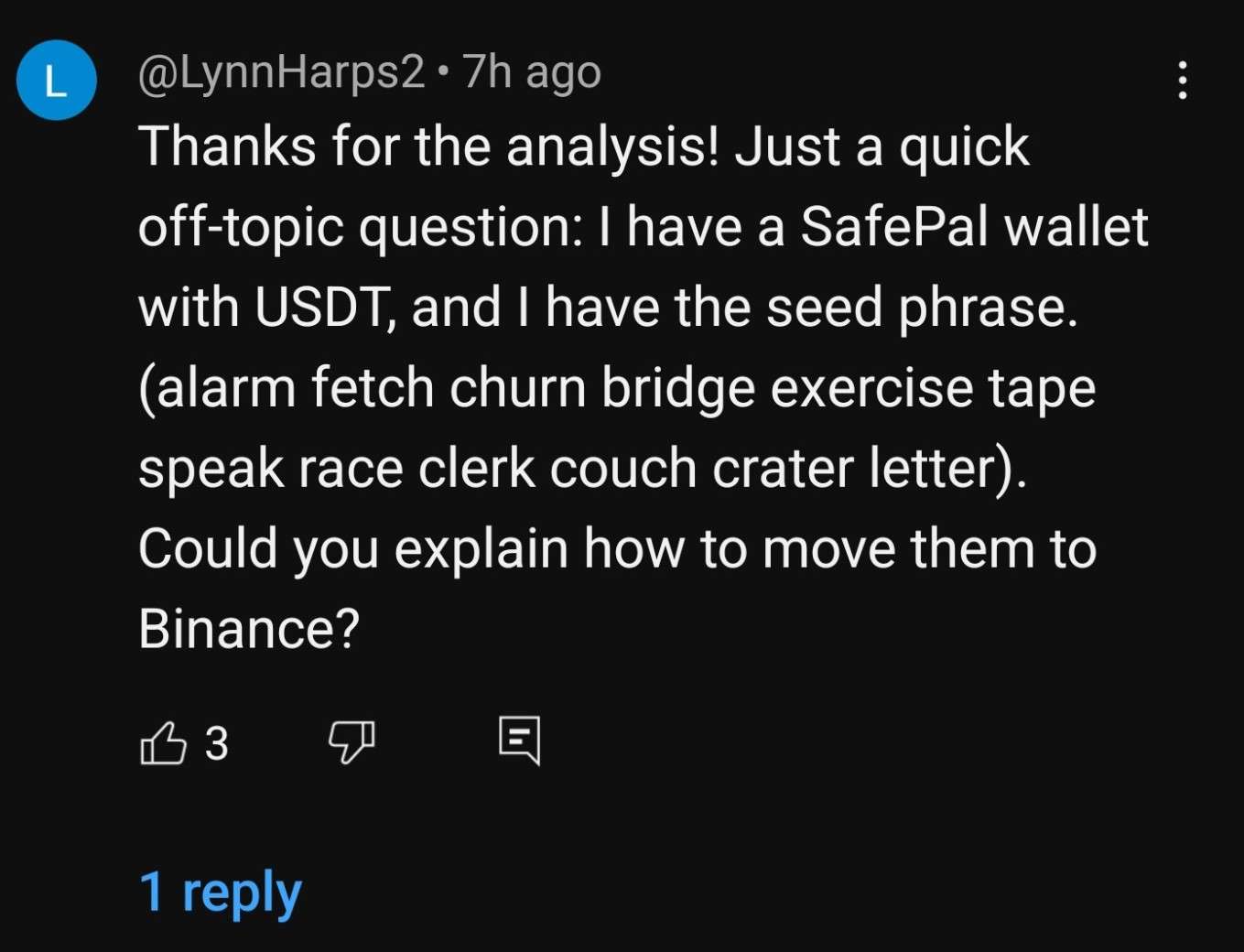Tap the blue circular avatar with letter L
This screenshot has width=1244, height=952.
coord(57,81)
